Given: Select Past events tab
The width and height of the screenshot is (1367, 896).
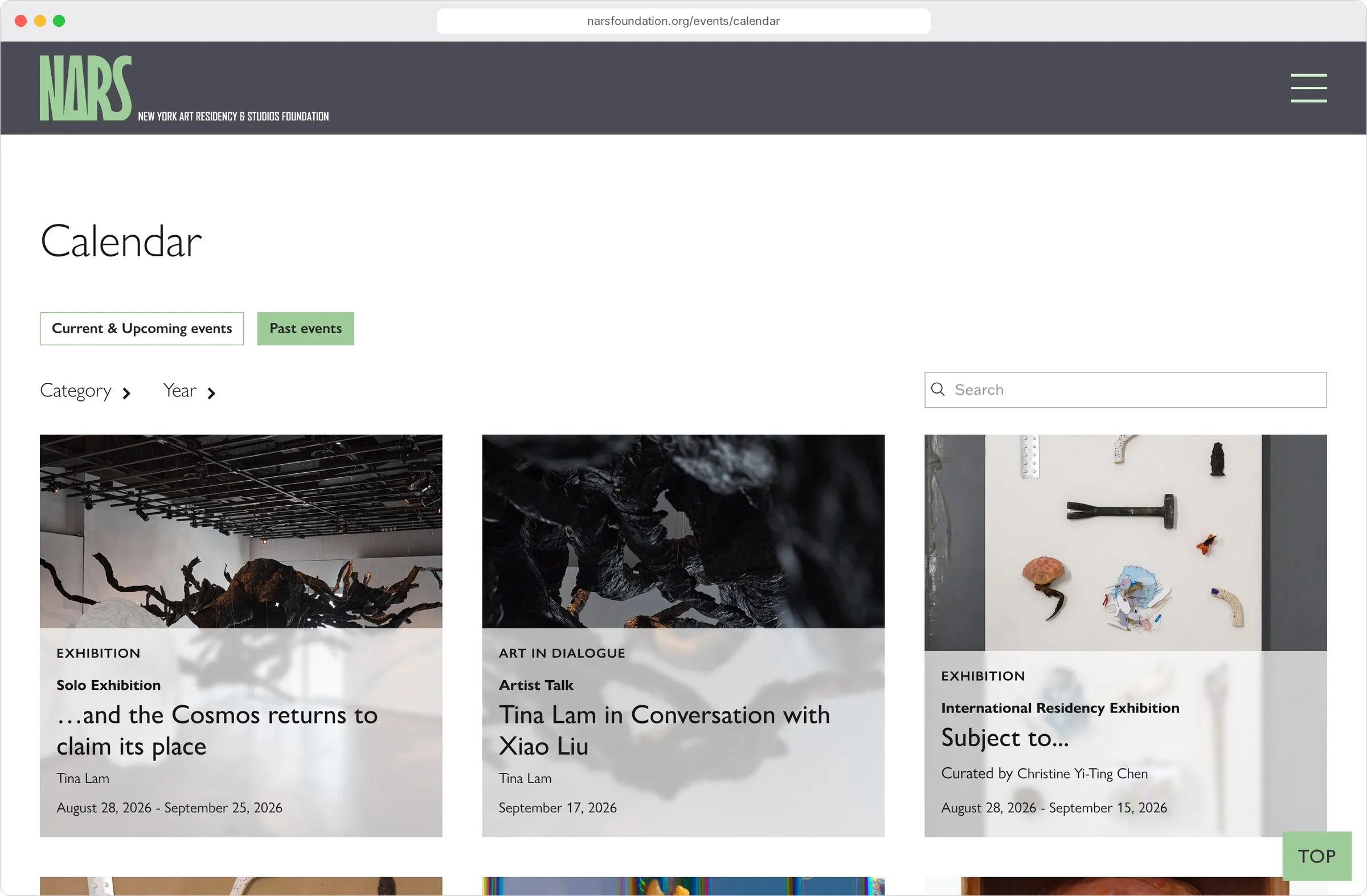Looking at the screenshot, I should tap(305, 329).
